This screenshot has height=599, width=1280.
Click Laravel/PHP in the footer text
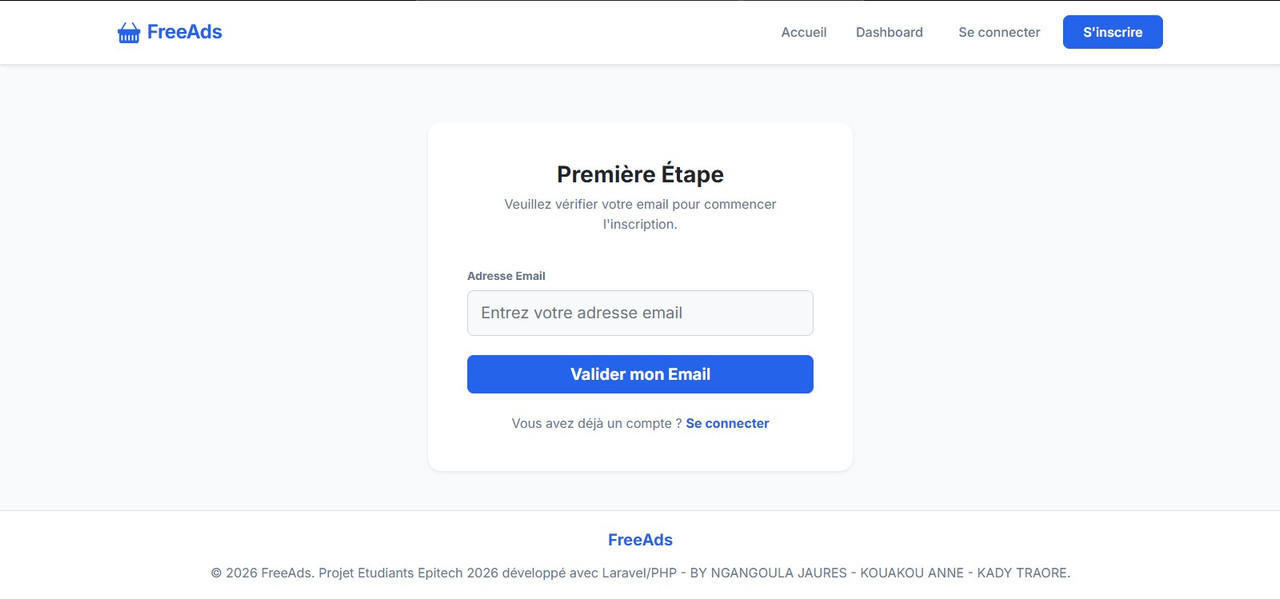pos(631,573)
